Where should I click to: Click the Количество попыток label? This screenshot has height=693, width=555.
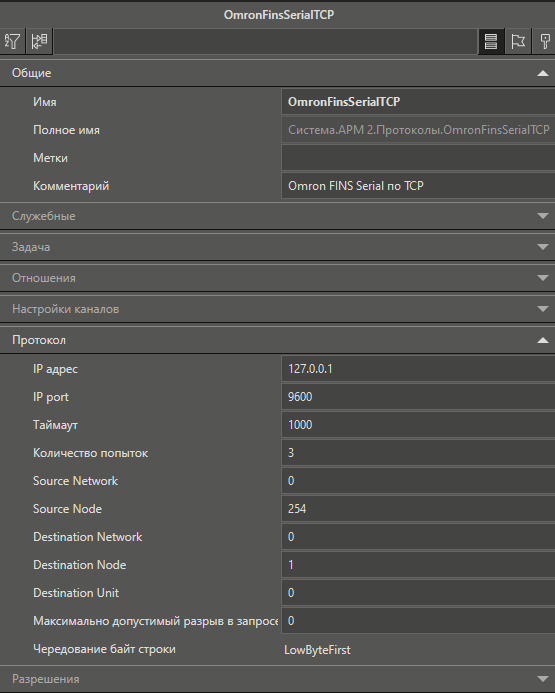click(91, 453)
